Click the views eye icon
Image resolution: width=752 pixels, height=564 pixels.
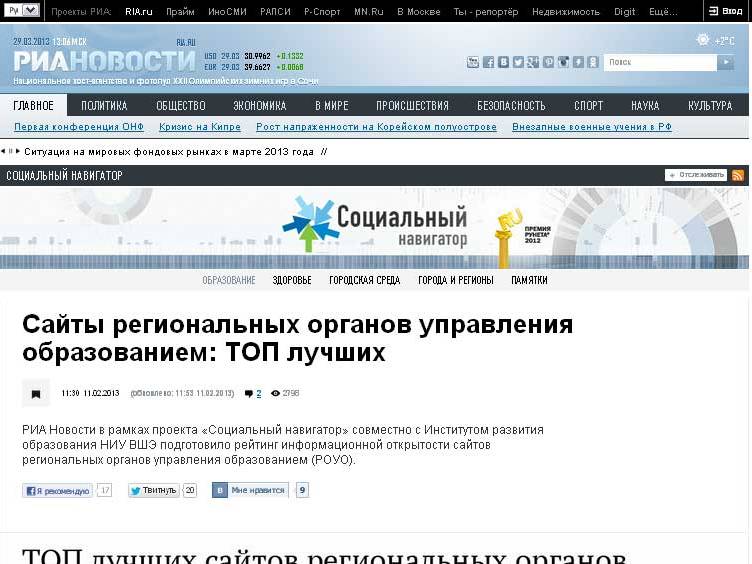point(275,393)
